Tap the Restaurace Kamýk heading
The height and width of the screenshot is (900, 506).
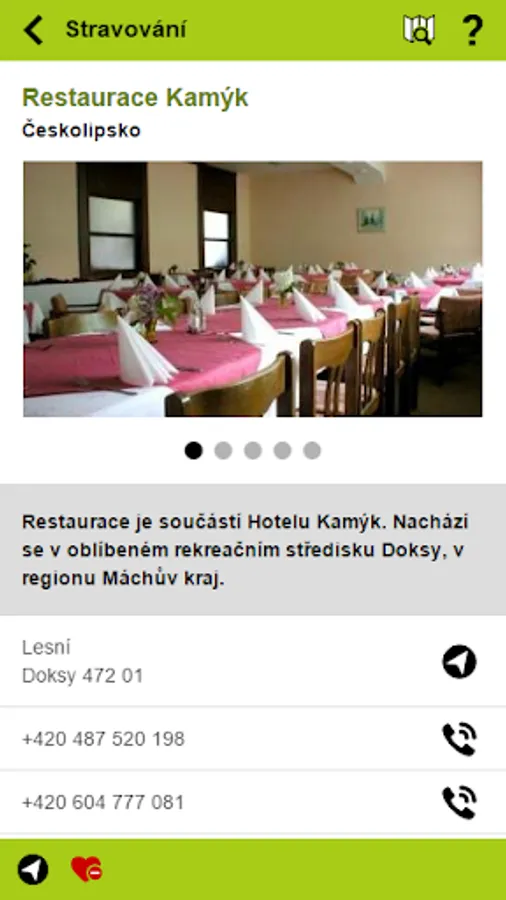point(135,98)
